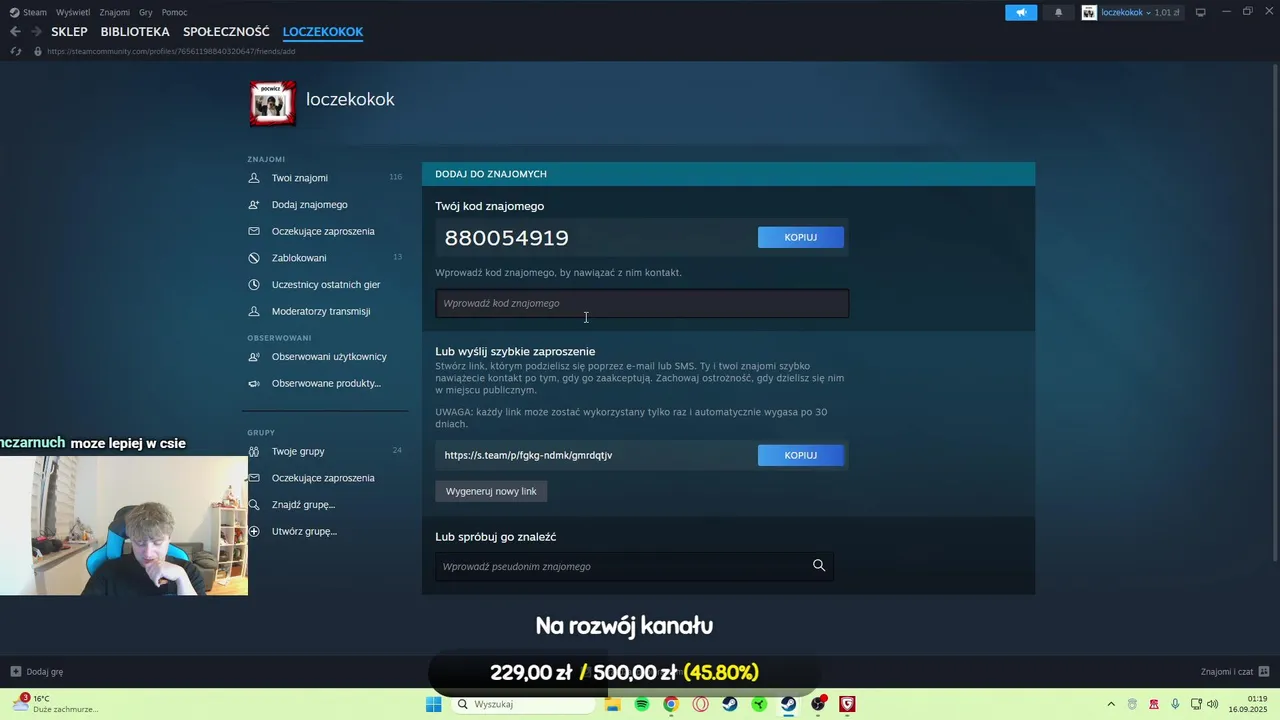Open the Wyświetl menu
Viewport: 1280px width, 720px height.
[73, 12]
